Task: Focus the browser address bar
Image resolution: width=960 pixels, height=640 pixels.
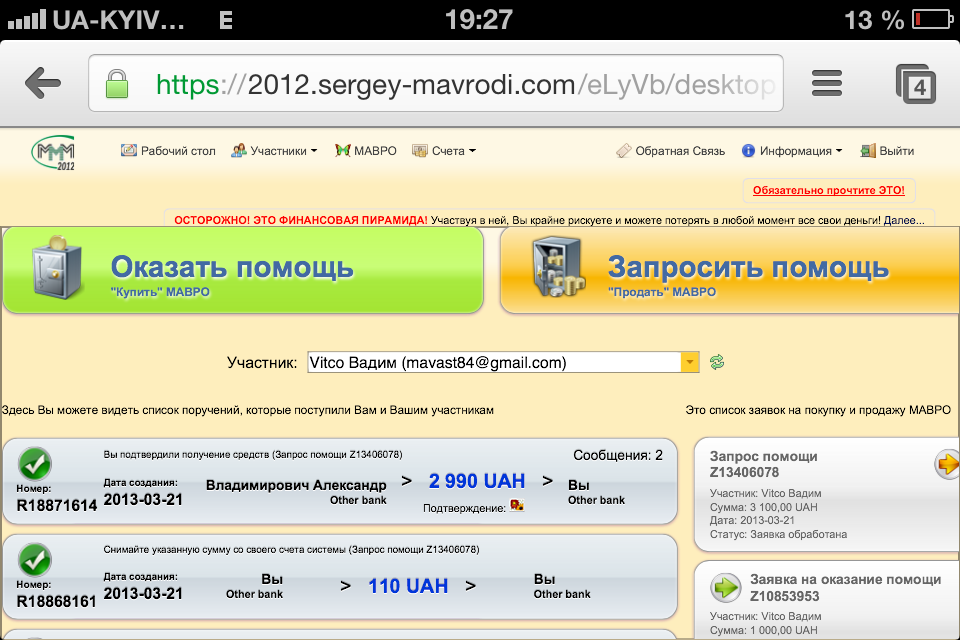Action: click(x=436, y=83)
